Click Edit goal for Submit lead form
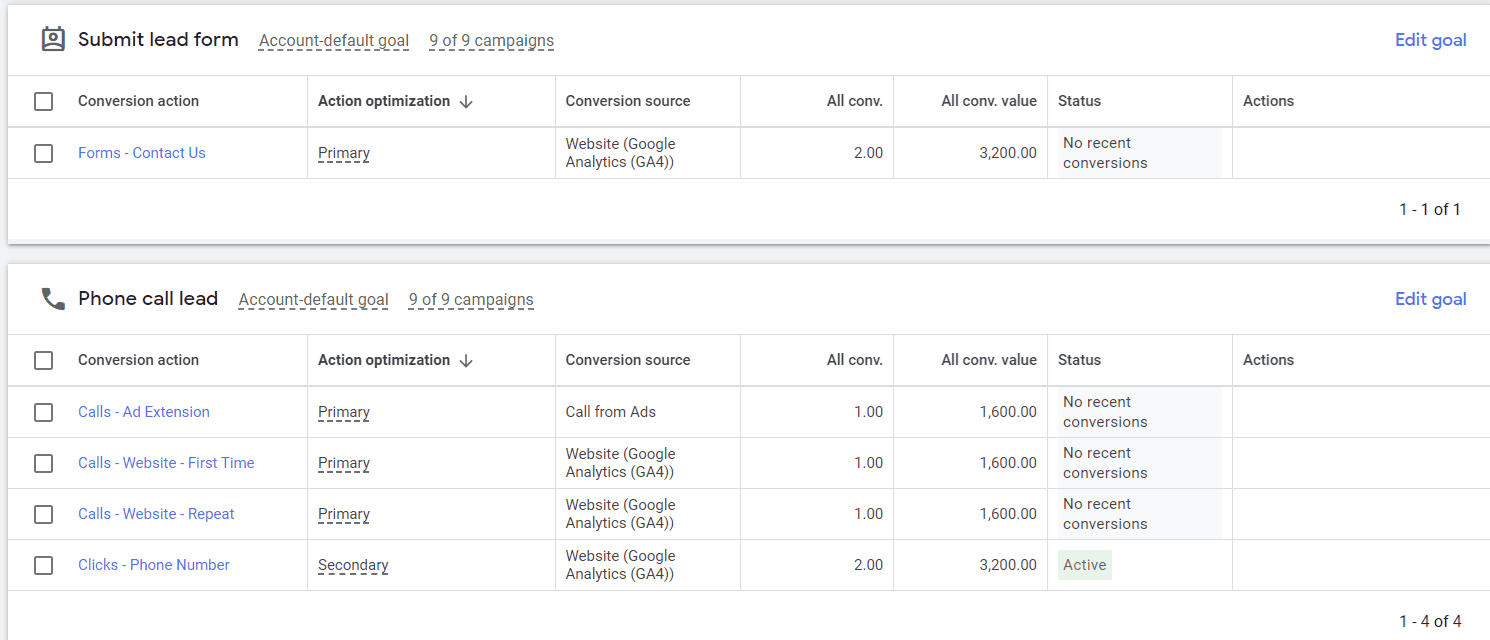 pos(1430,40)
